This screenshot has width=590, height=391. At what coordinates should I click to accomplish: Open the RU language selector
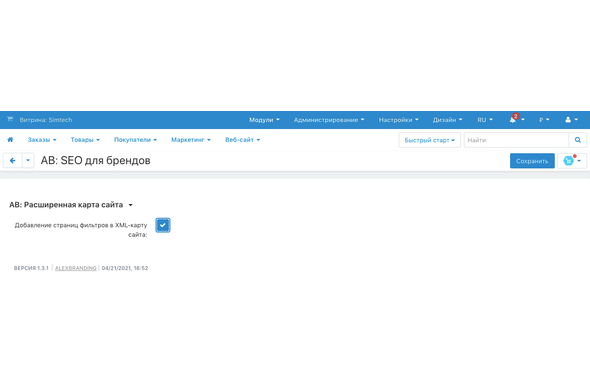coord(485,120)
